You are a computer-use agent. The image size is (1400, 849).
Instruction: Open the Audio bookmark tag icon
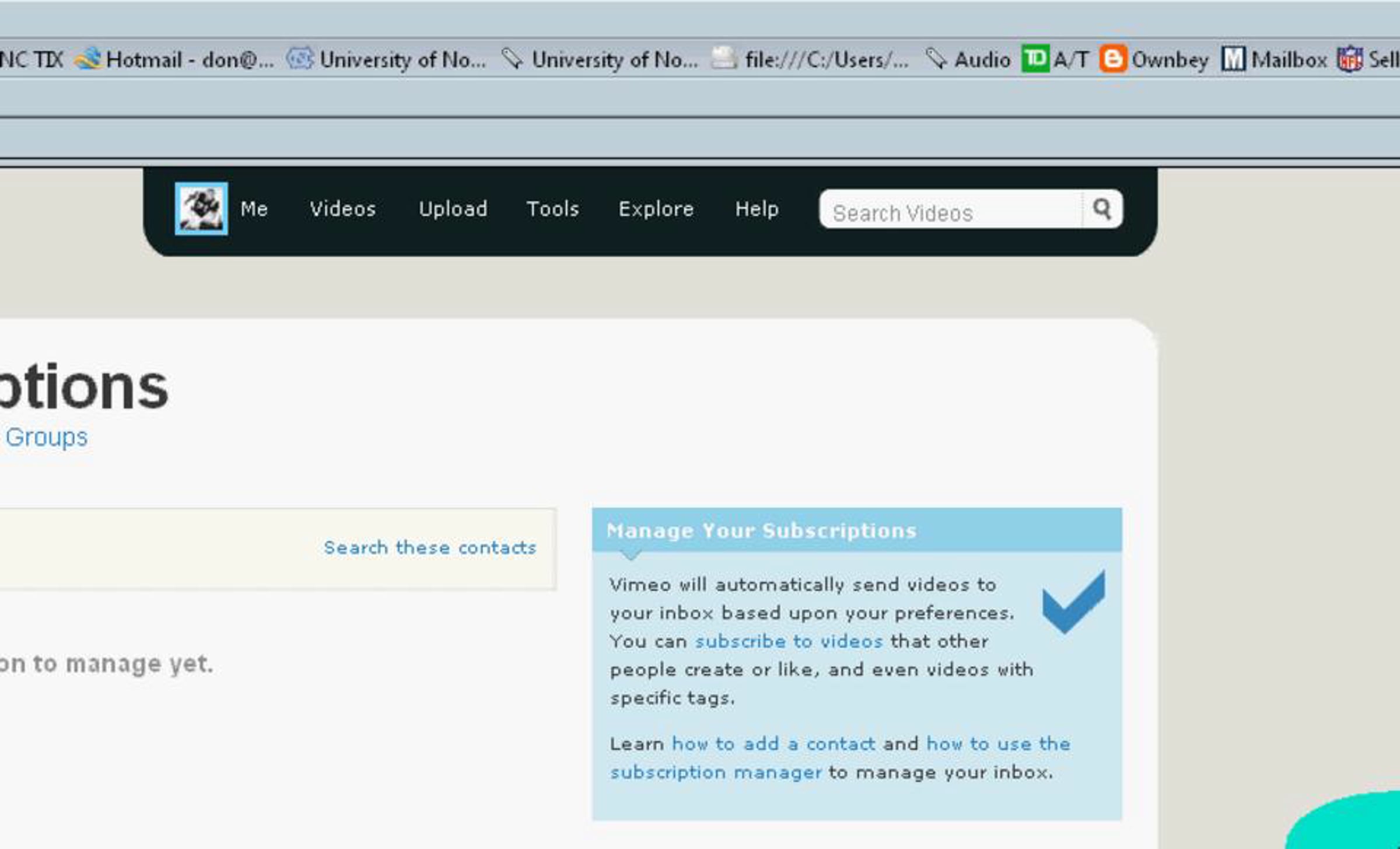pos(936,58)
